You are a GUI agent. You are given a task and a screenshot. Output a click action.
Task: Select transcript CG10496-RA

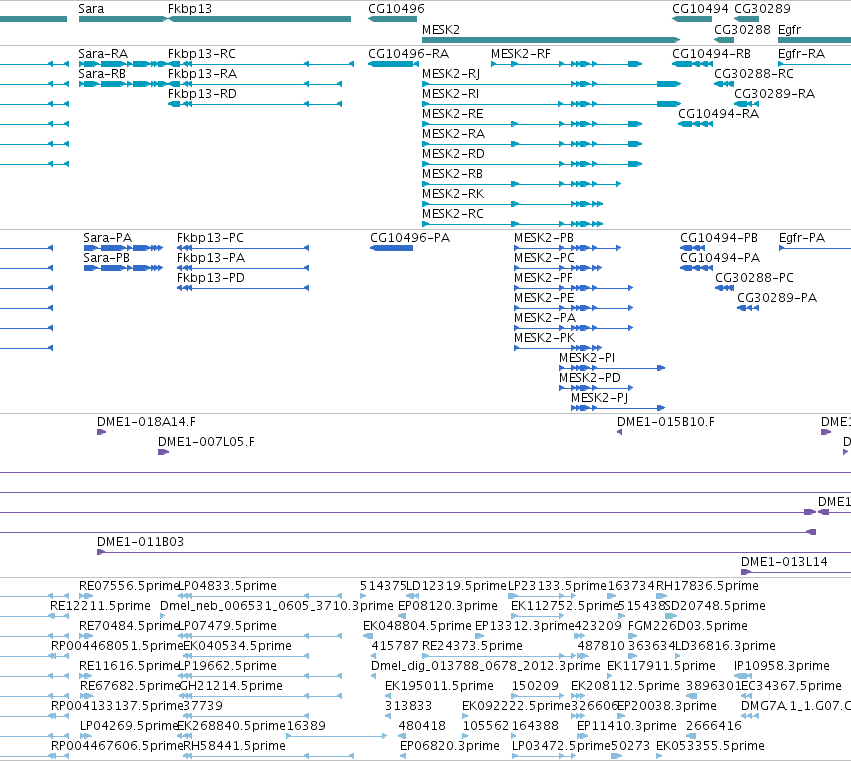[x=409, y=54]
